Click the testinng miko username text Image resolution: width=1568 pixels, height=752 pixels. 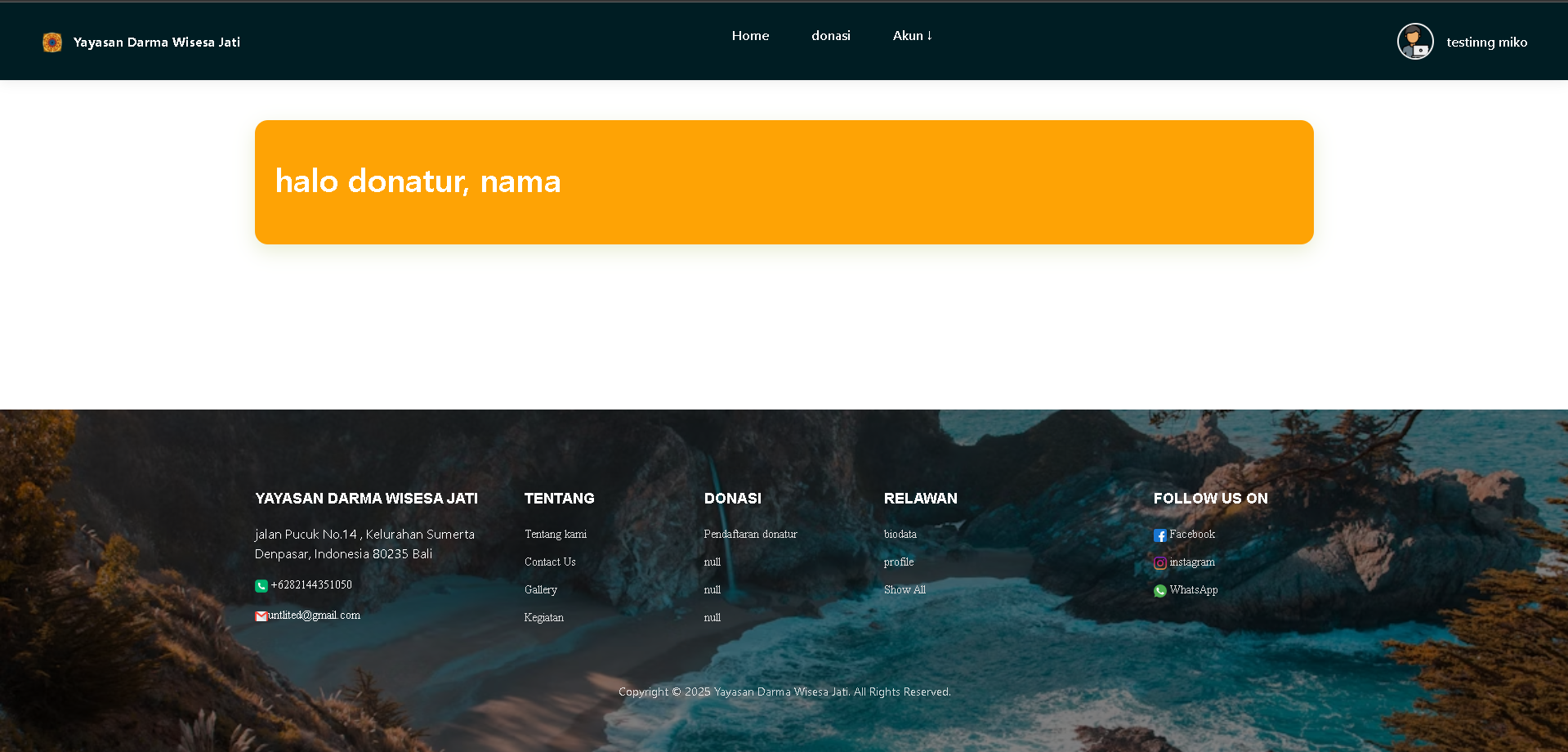pyautogui.click(x=1486, y=41)
